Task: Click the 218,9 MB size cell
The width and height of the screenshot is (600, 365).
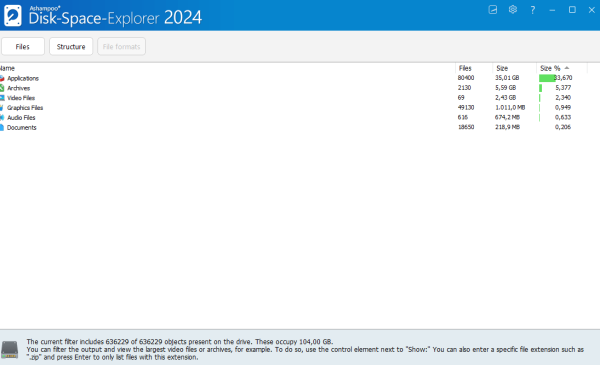Action: pyautogui.click(x=507, y=127)
